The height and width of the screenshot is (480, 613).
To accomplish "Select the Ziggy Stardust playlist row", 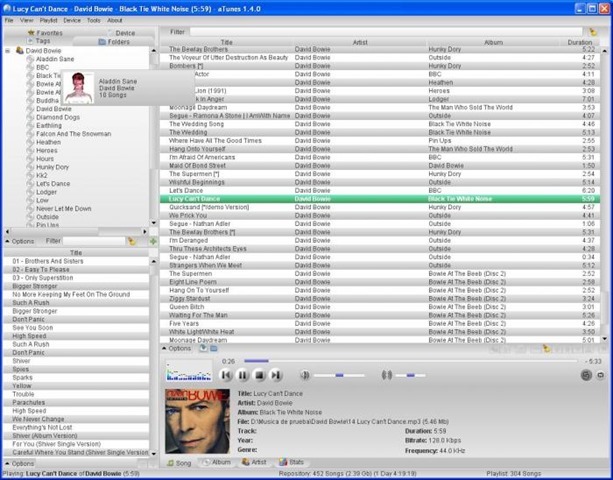I will (380, 299).
